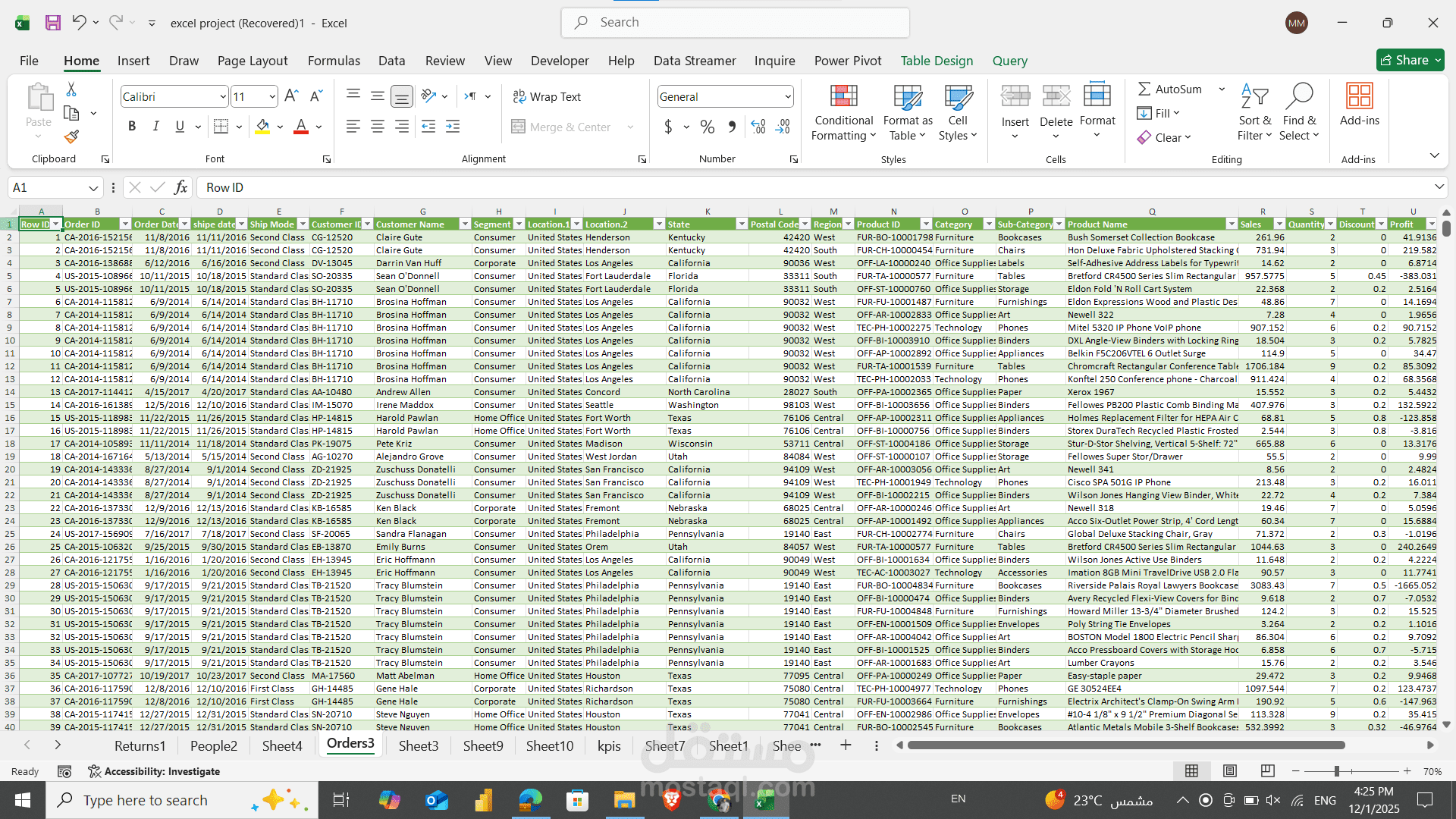Toggle Bold formatting
The width and height of the screenshot is (1456, 819).
pos(131,126)
